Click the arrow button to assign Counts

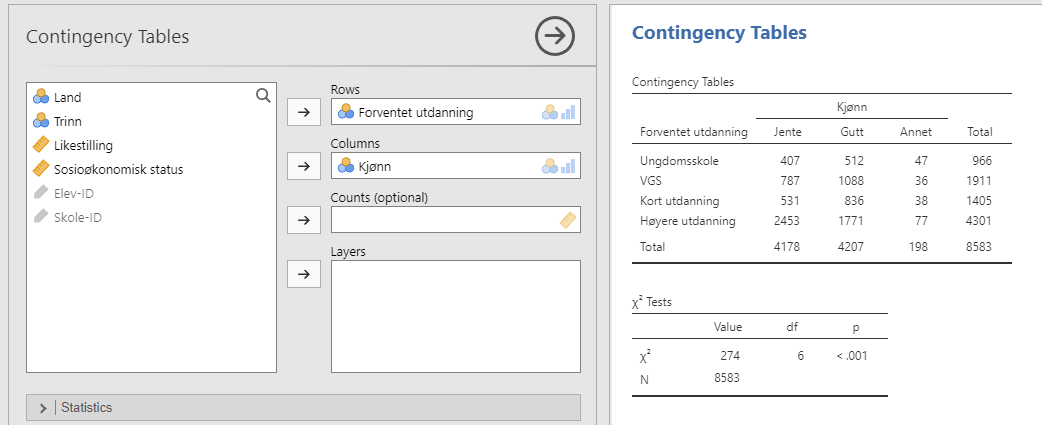pos(303,219)
